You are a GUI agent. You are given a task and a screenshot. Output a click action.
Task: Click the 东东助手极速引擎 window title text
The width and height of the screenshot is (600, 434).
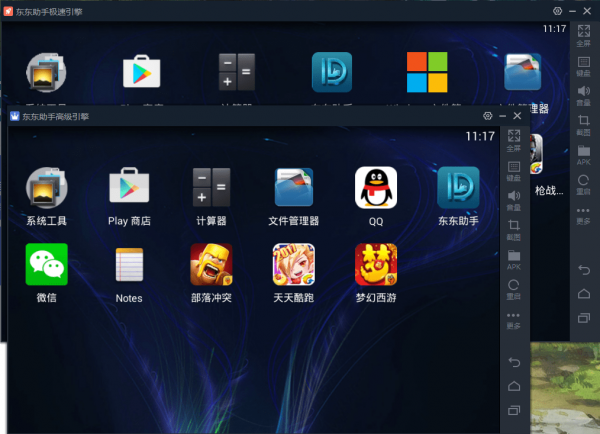49,12
